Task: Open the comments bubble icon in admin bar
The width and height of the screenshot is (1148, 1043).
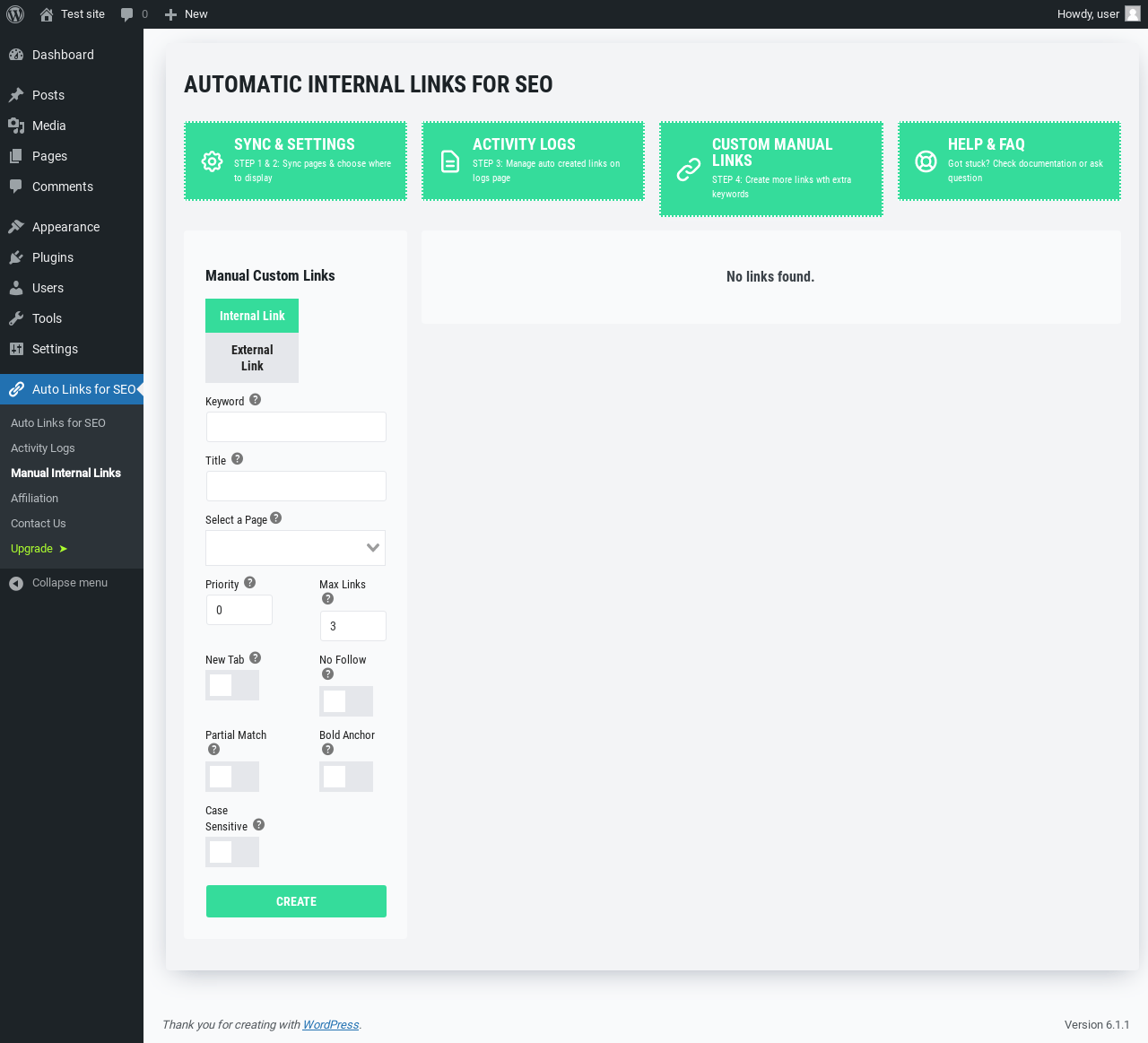Action: click(127, 14)
